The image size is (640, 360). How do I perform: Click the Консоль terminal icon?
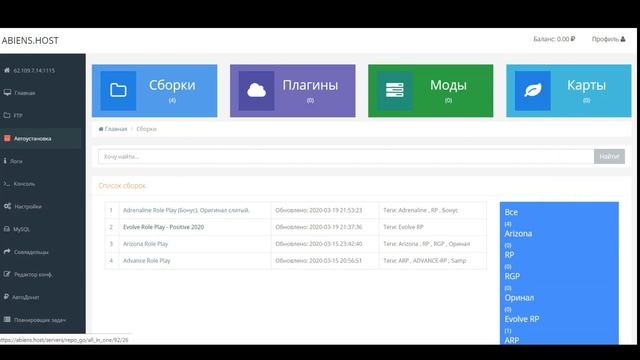click(7, 184)
